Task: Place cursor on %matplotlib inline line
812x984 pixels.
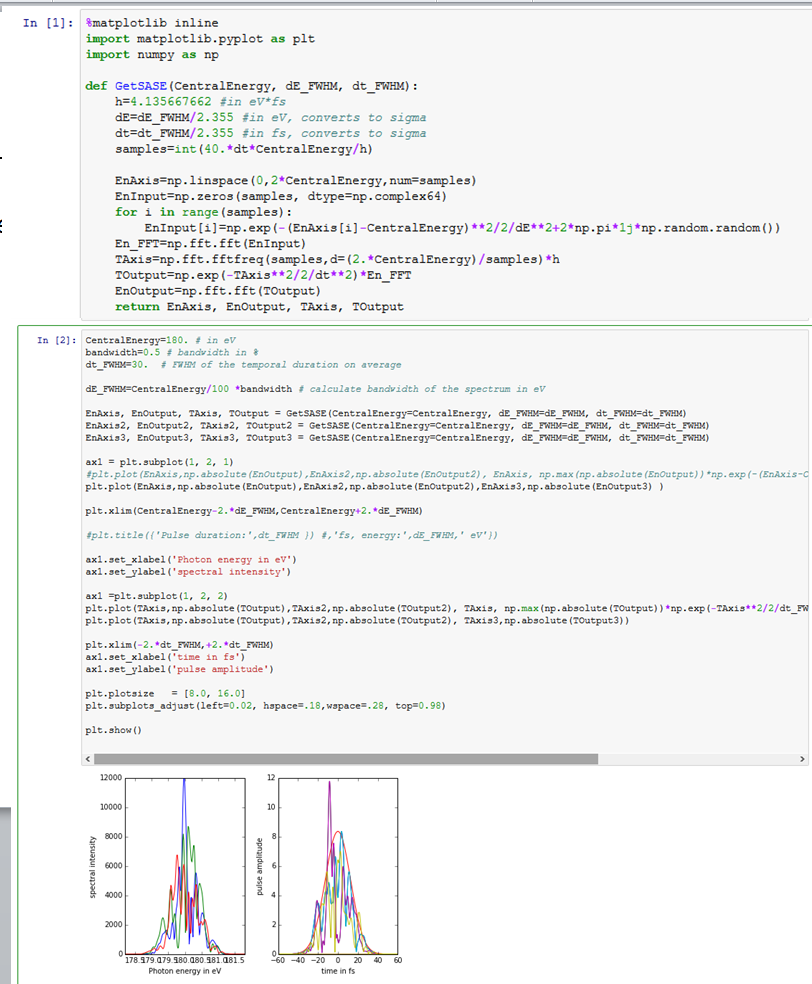Action: tap(152, 23)
